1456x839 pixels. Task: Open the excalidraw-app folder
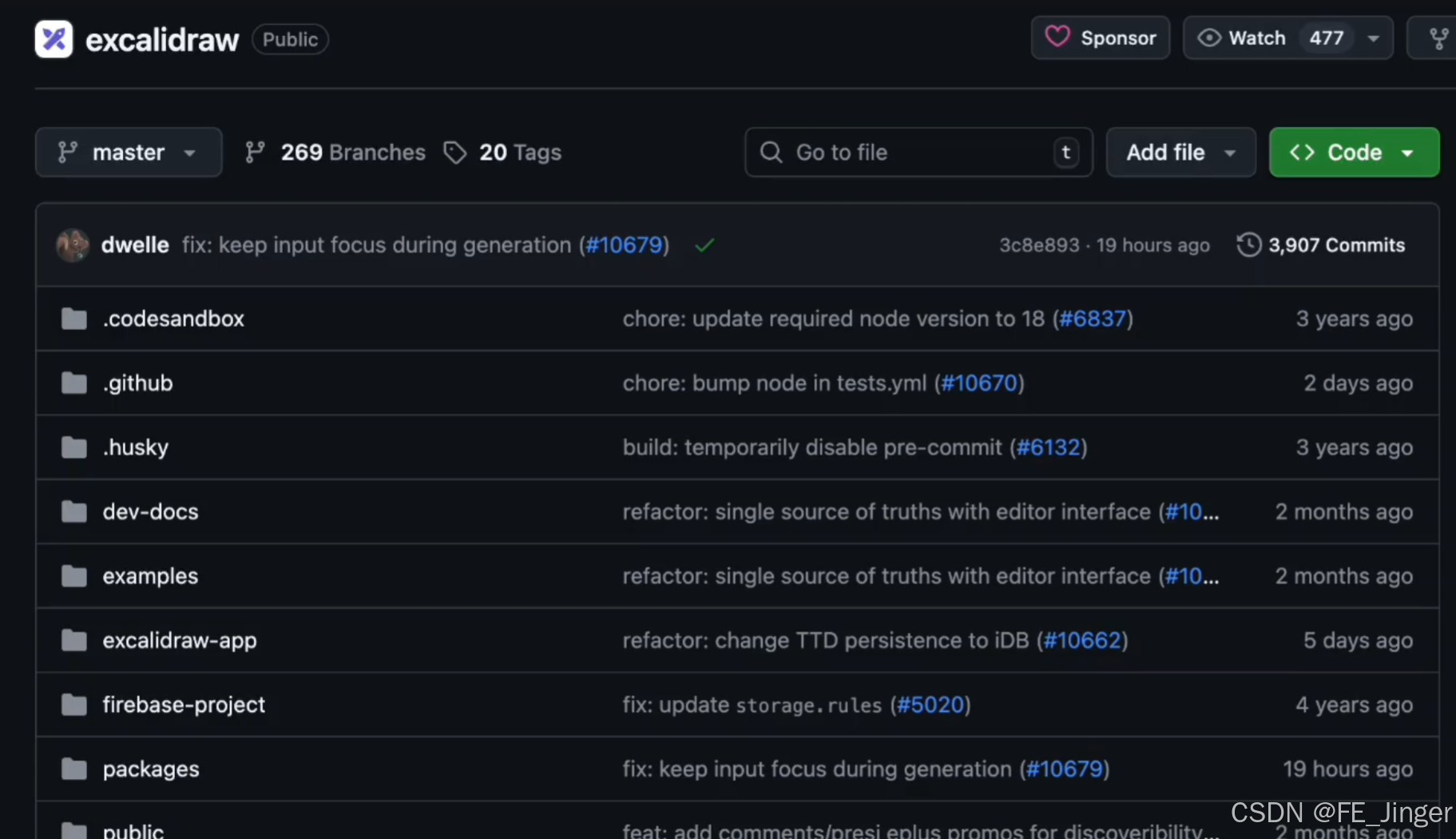[x=180, y=641]
